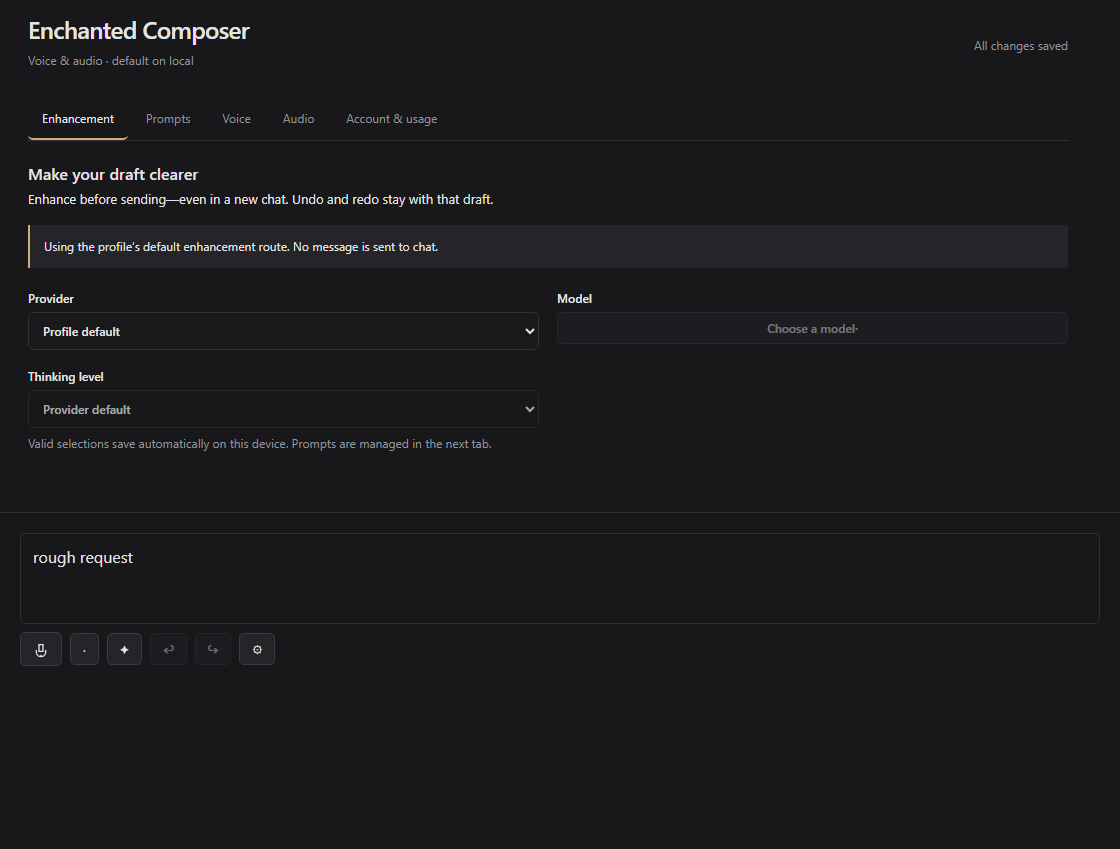Viewport: 1120px width, 849px height.
Task: Open the Thinking level dropdown
Action: [283, 409]
